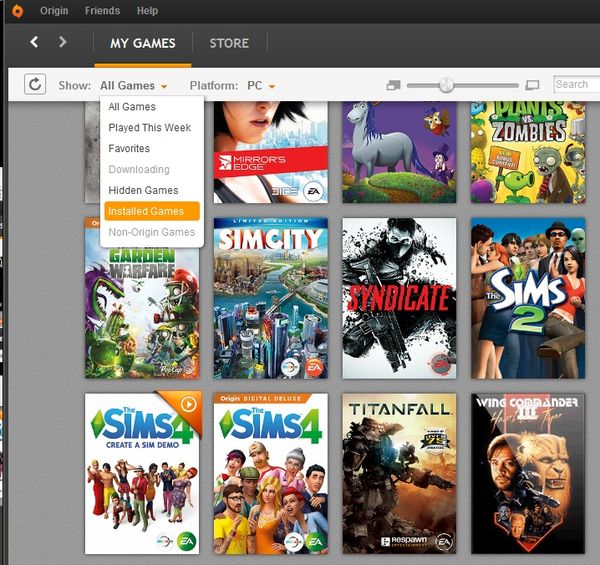
Task: Switch to the Store tab
Action: (229, 43)
